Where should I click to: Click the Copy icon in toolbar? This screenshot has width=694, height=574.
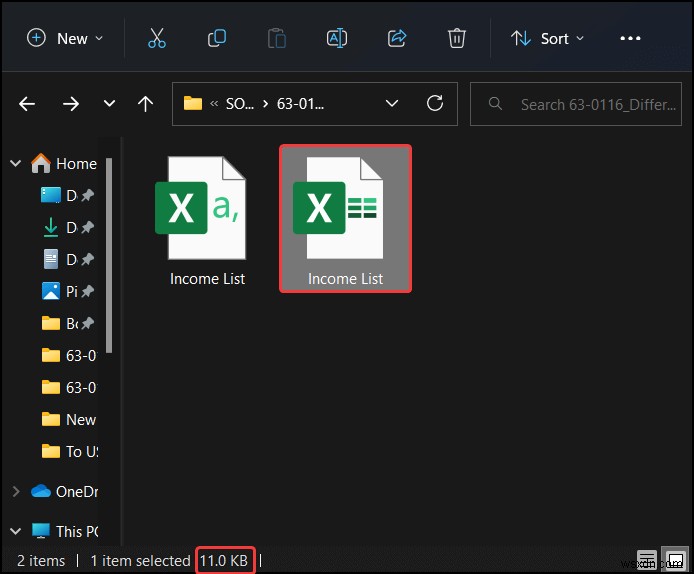point(217,39)
